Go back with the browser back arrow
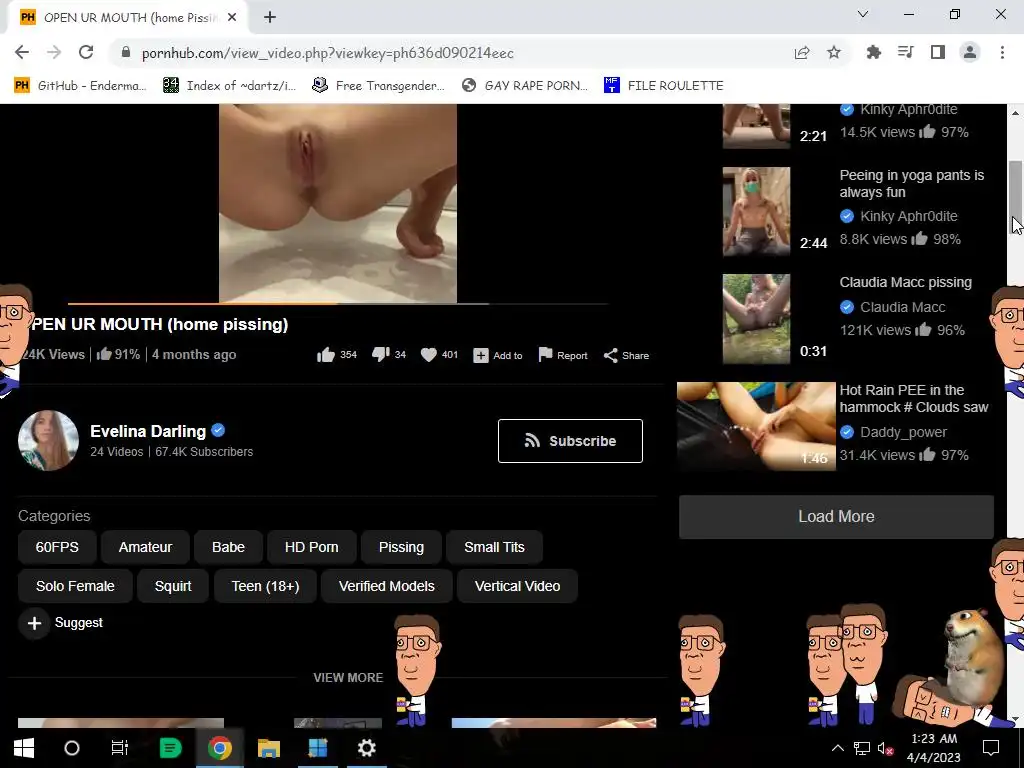1024x768 pixels. pyautogui.click(x=22, y=52)
